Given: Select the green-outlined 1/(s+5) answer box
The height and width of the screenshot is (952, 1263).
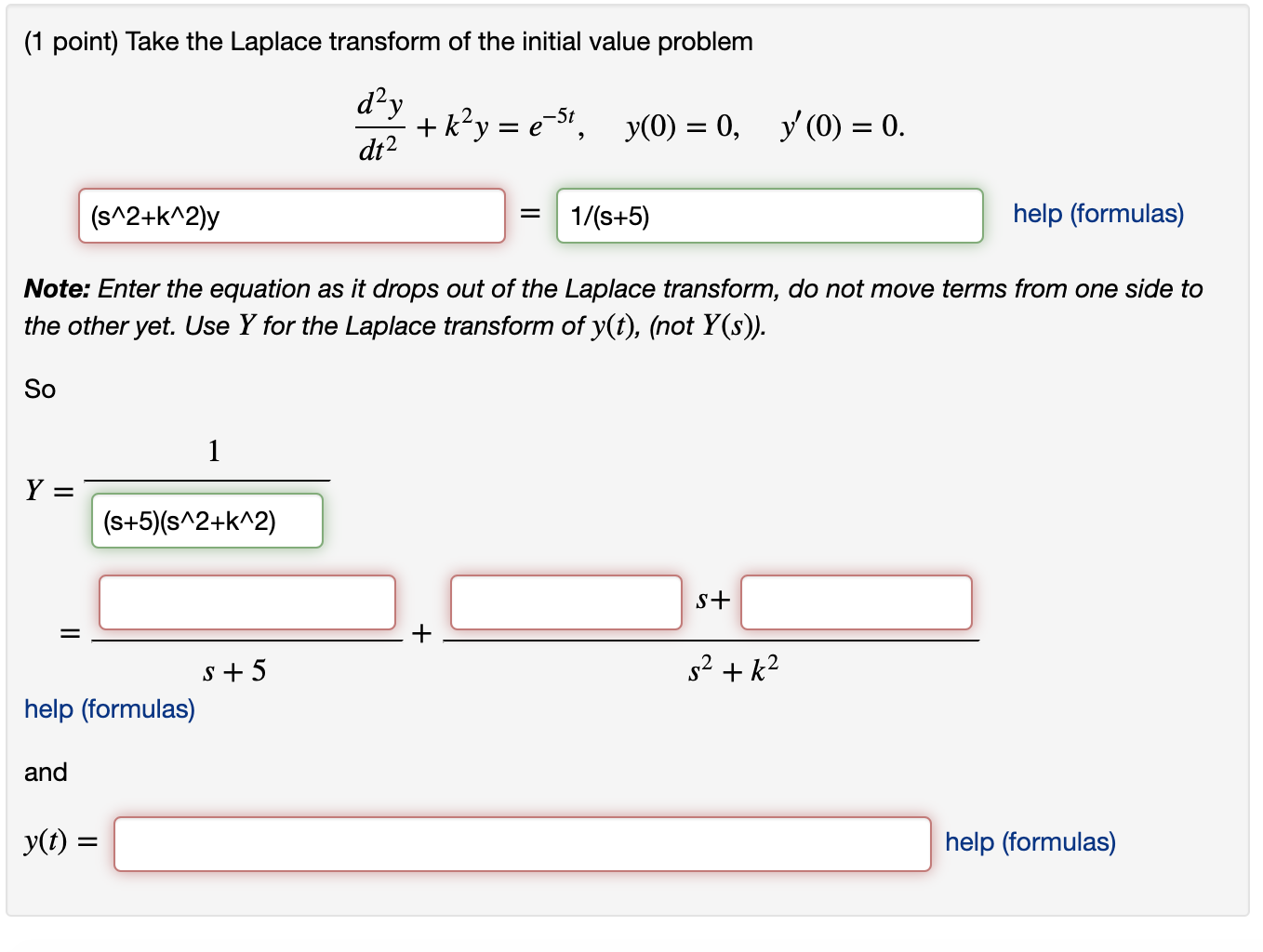Looking at the screenshot, I should (770, 216).
